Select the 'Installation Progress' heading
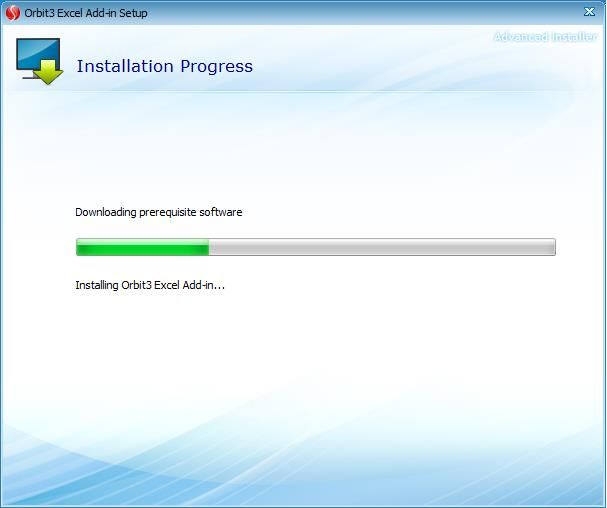 click(x=165, y=66)
